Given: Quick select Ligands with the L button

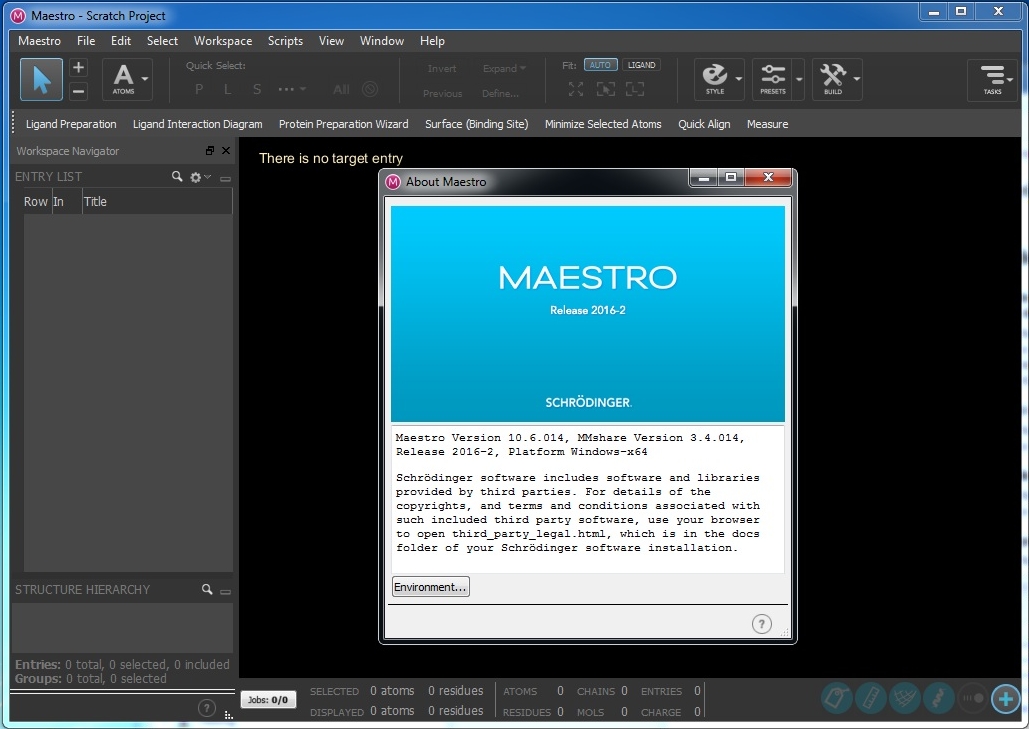Looking at the screenshot, I should pyautogui.click(x=227, y=89).
